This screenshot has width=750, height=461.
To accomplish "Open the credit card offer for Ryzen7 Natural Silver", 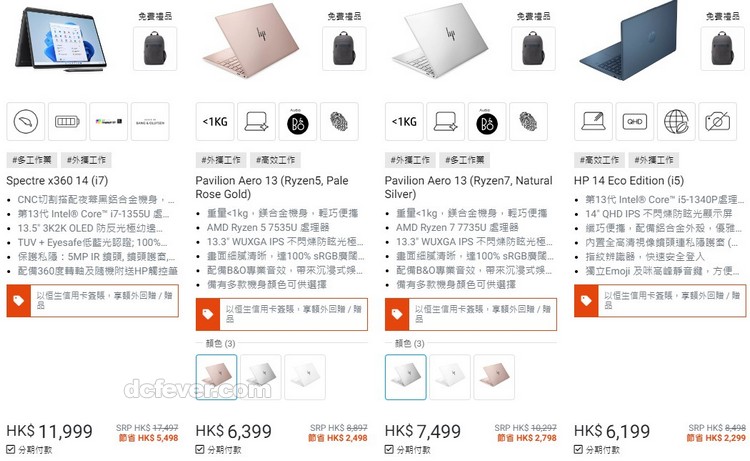I will (471, 315).
